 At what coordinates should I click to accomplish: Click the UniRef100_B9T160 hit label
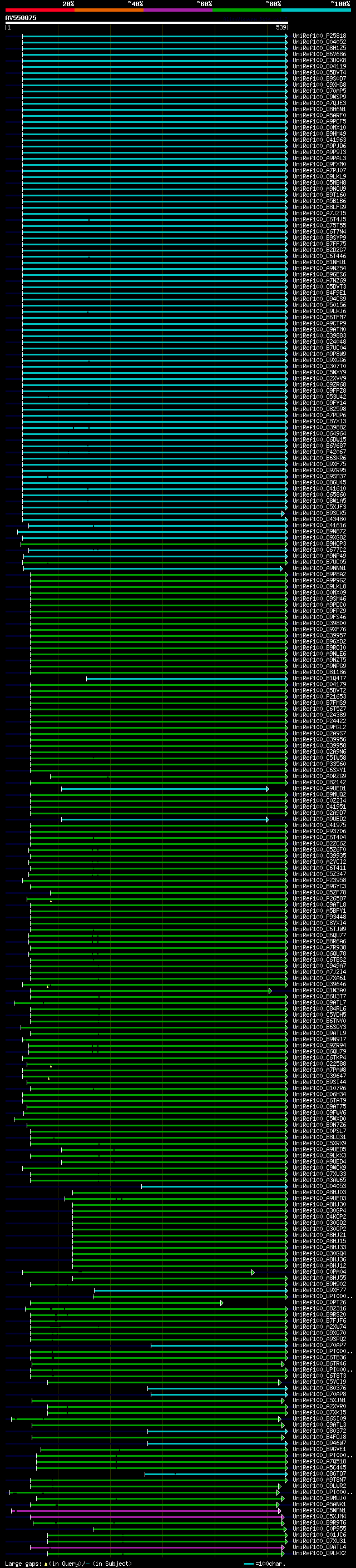319,195
